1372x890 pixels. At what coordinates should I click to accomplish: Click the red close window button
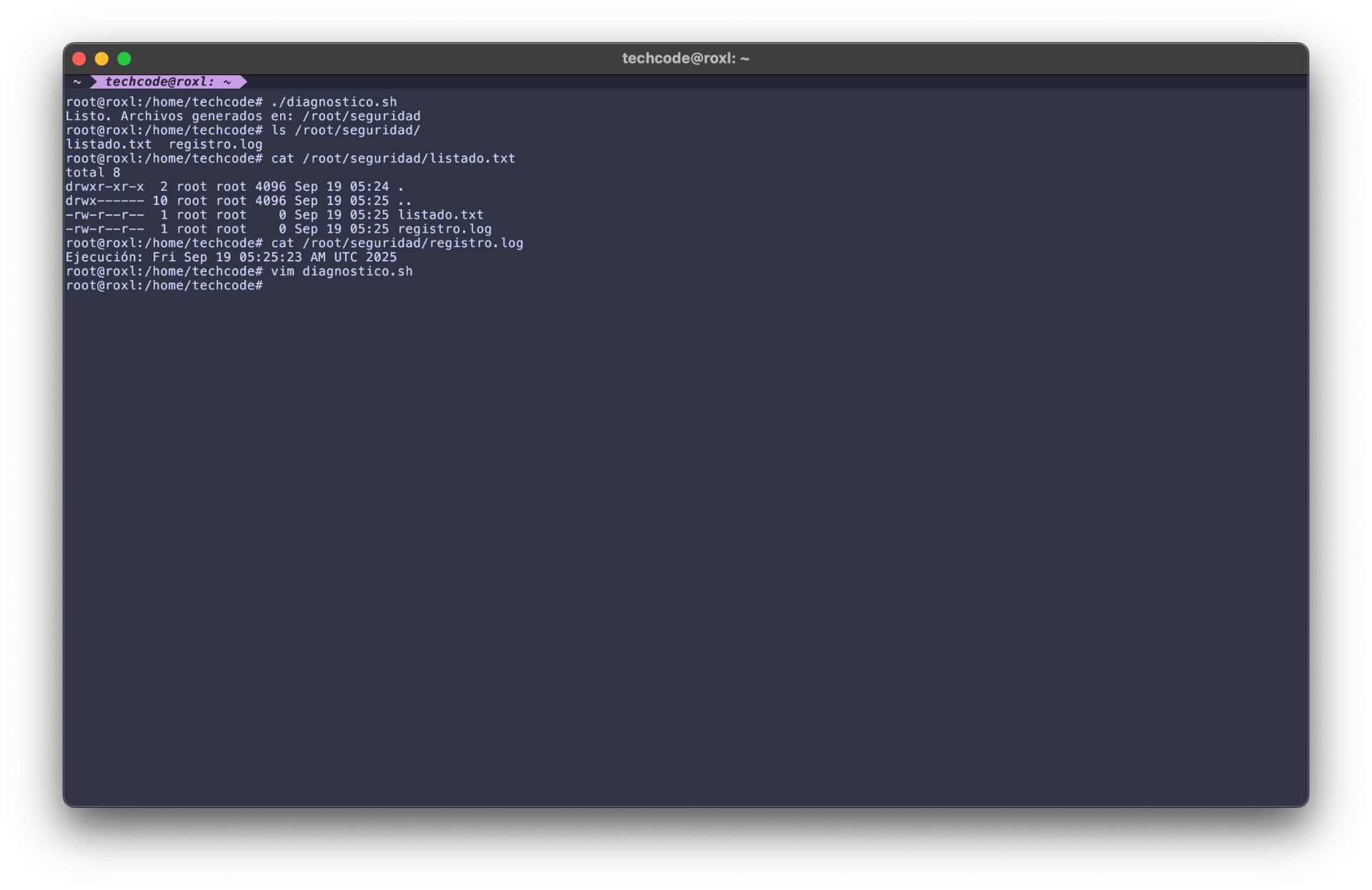79,59
